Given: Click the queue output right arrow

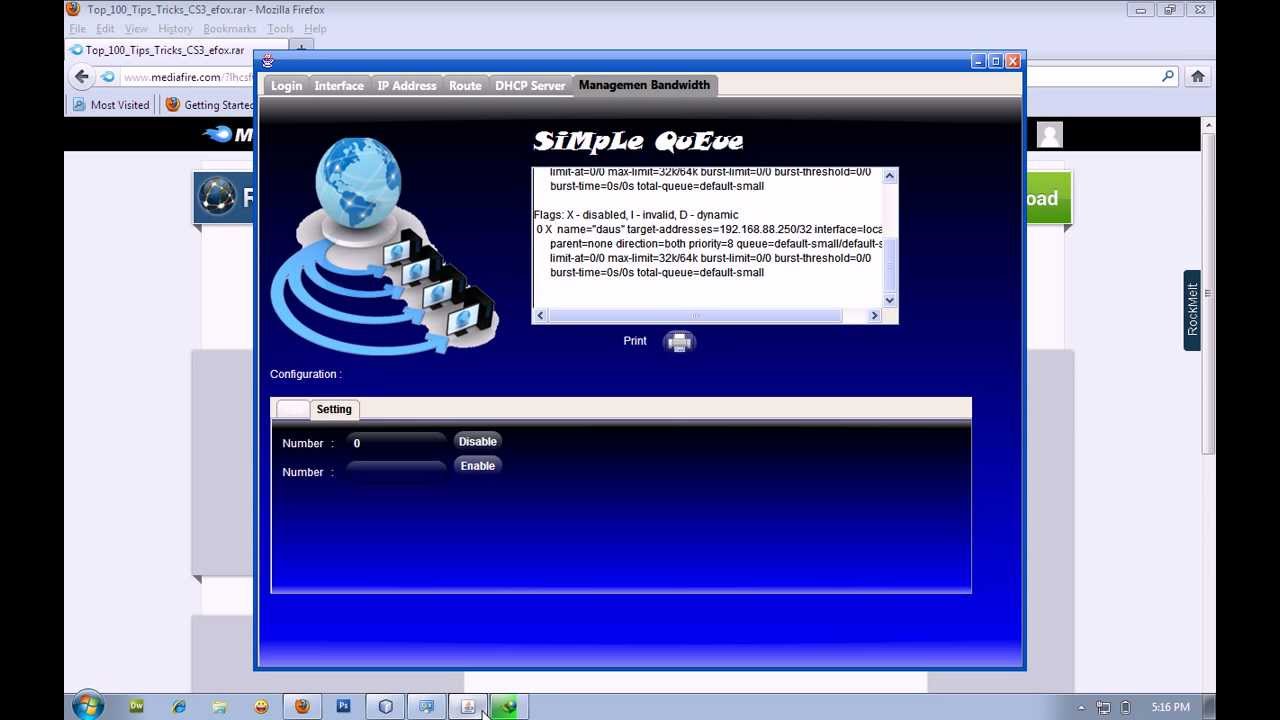Looking at the screenshot, I should click(x=874, y=316).
